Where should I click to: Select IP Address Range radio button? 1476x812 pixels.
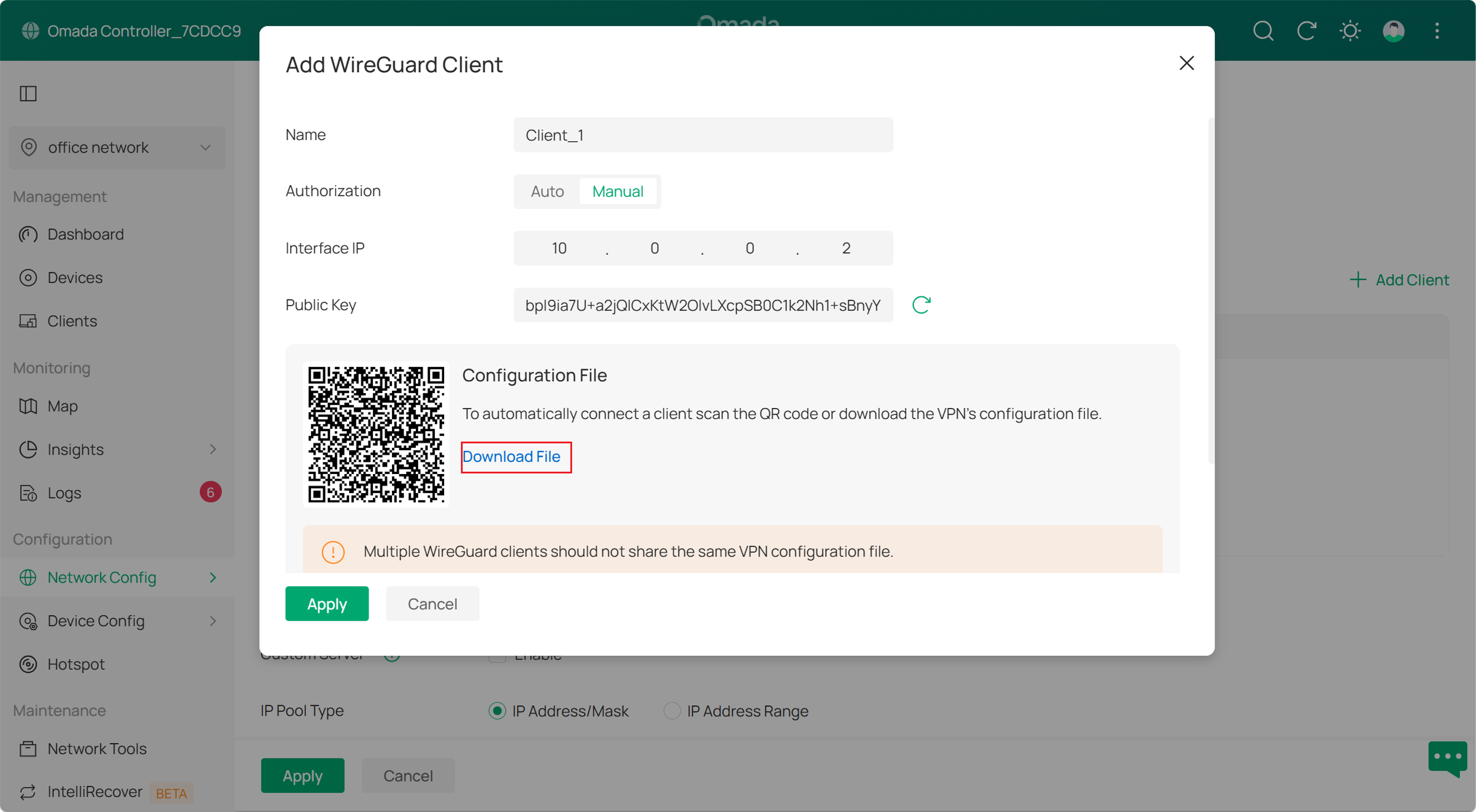click(x=672, y=711)
